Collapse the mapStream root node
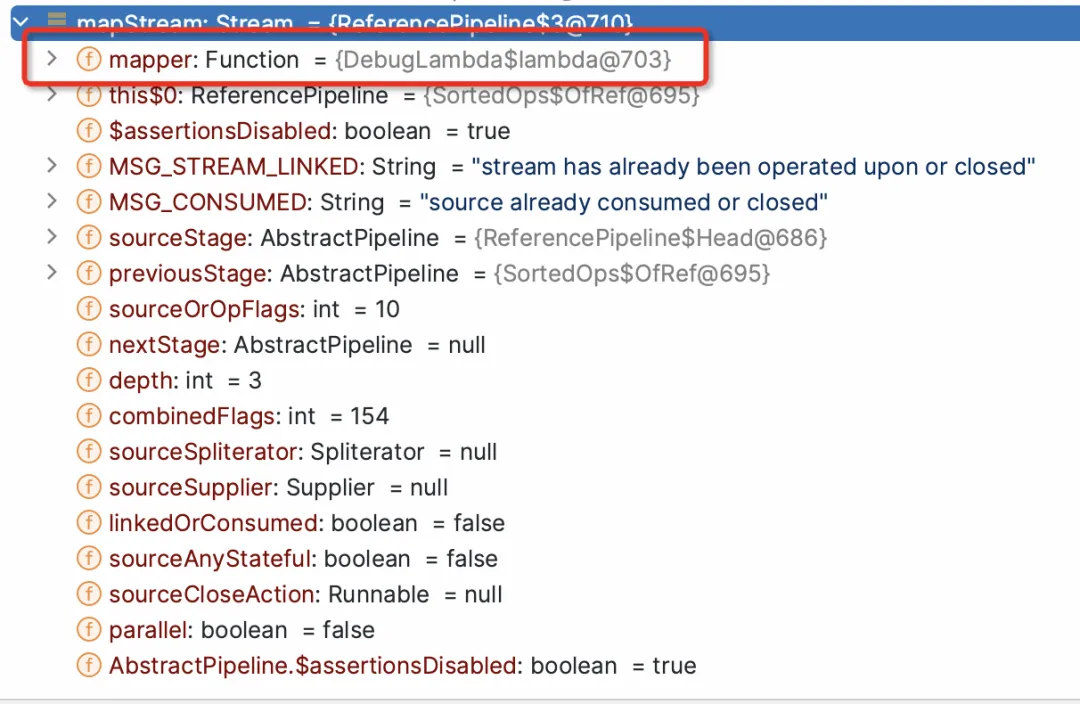1080x704 pixels. [21, 22]
